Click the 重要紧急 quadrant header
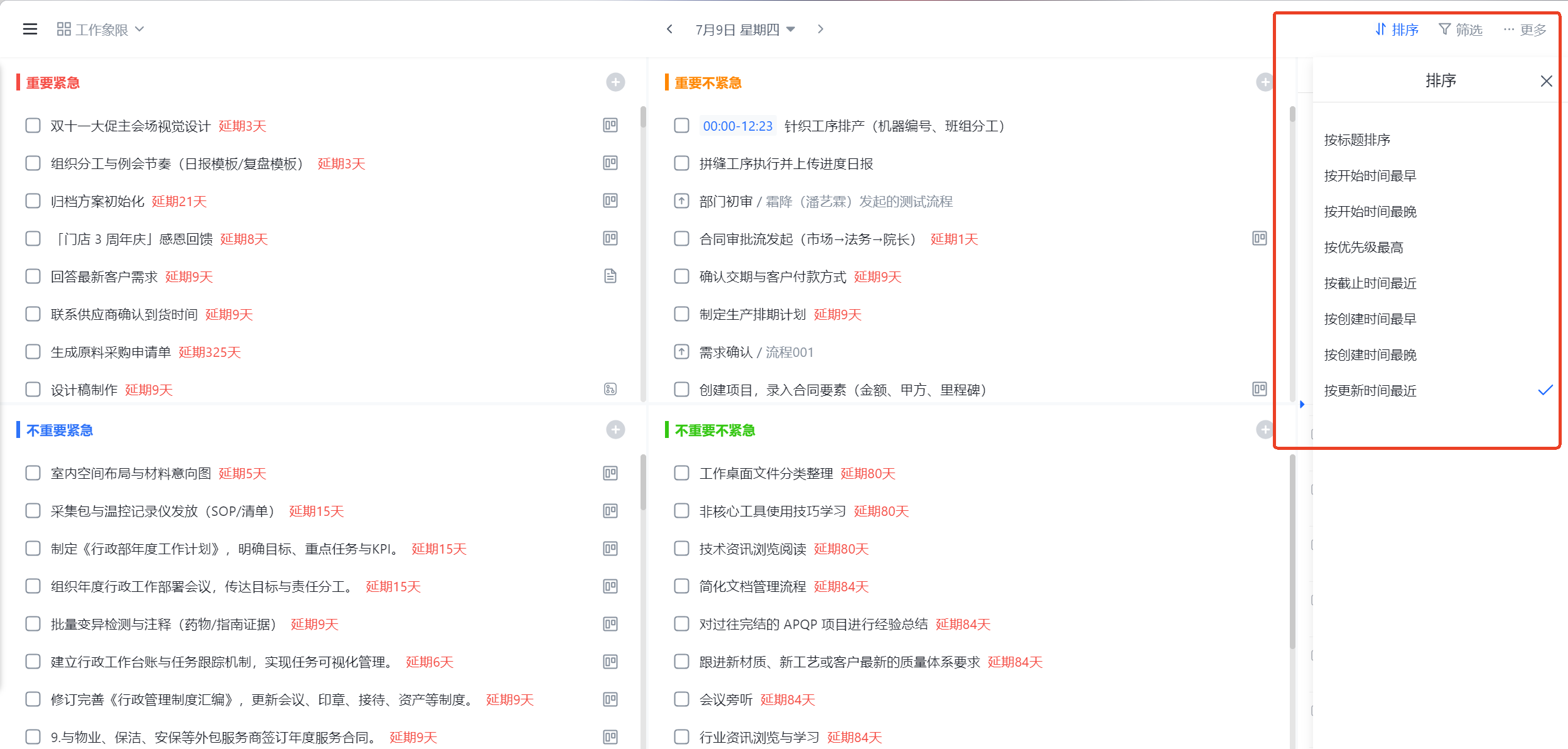This screenshot has width=1568, height=749. (x=53, y=82)
